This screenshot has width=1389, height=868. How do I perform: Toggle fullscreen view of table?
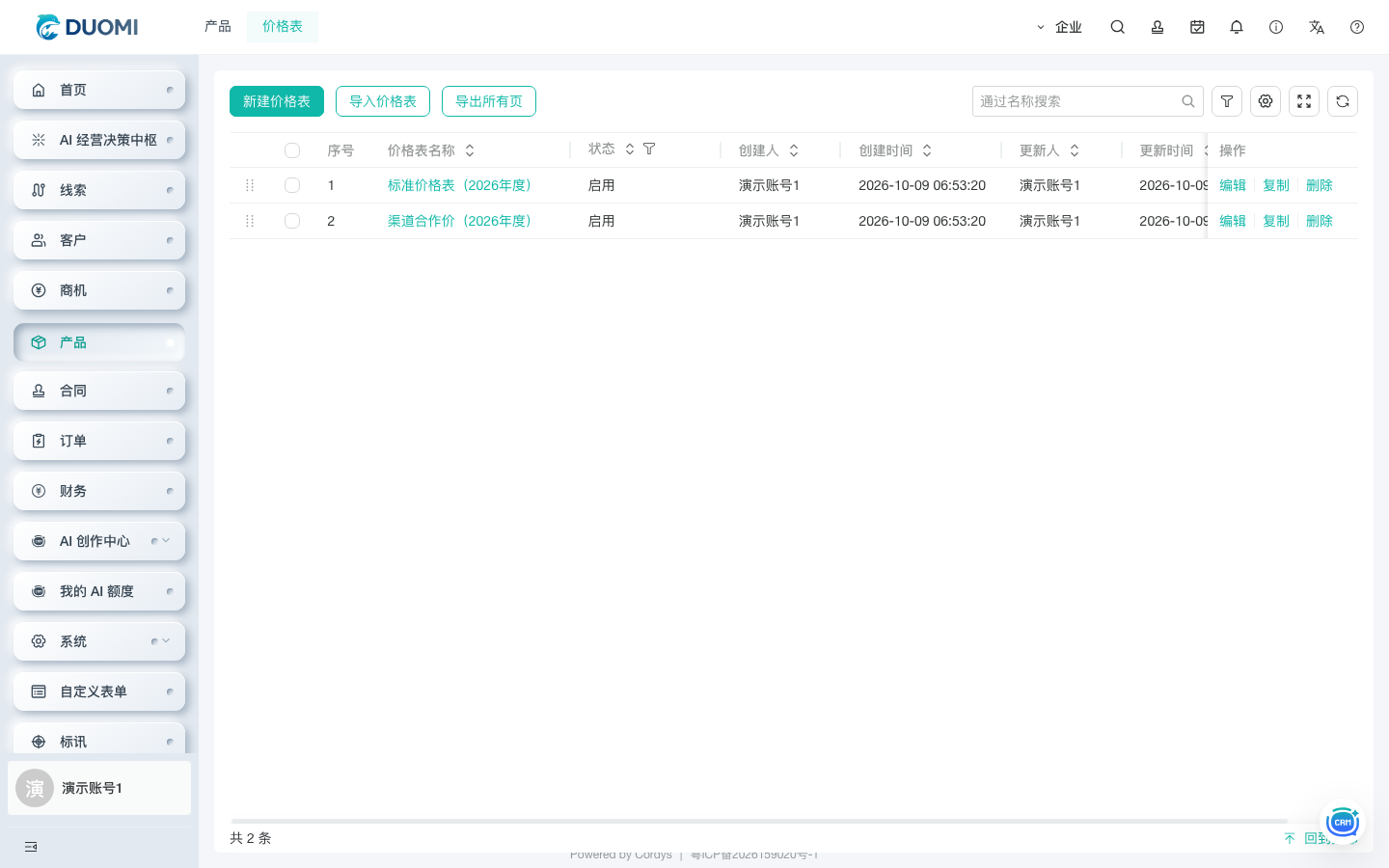[1304, 101]
